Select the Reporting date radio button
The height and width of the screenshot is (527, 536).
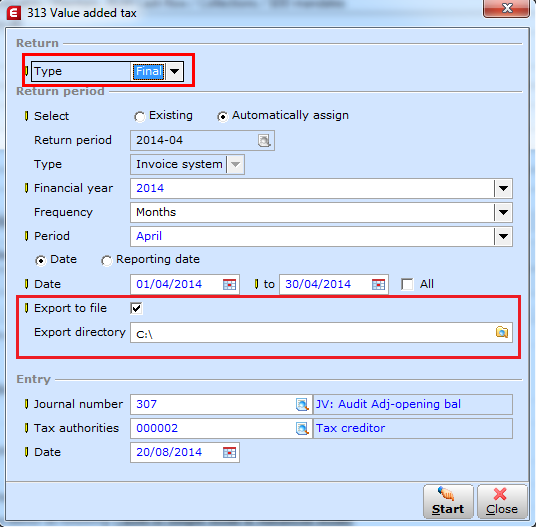[106, 261]
